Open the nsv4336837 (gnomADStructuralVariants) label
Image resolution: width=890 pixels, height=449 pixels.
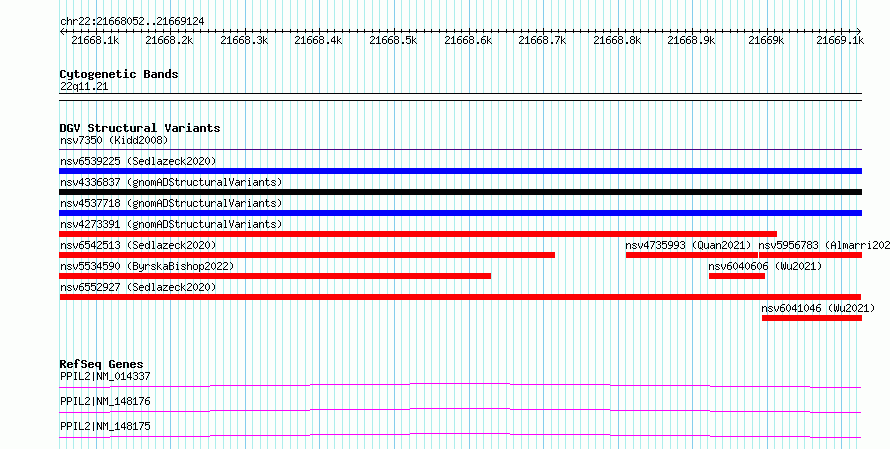click(171, 182)
